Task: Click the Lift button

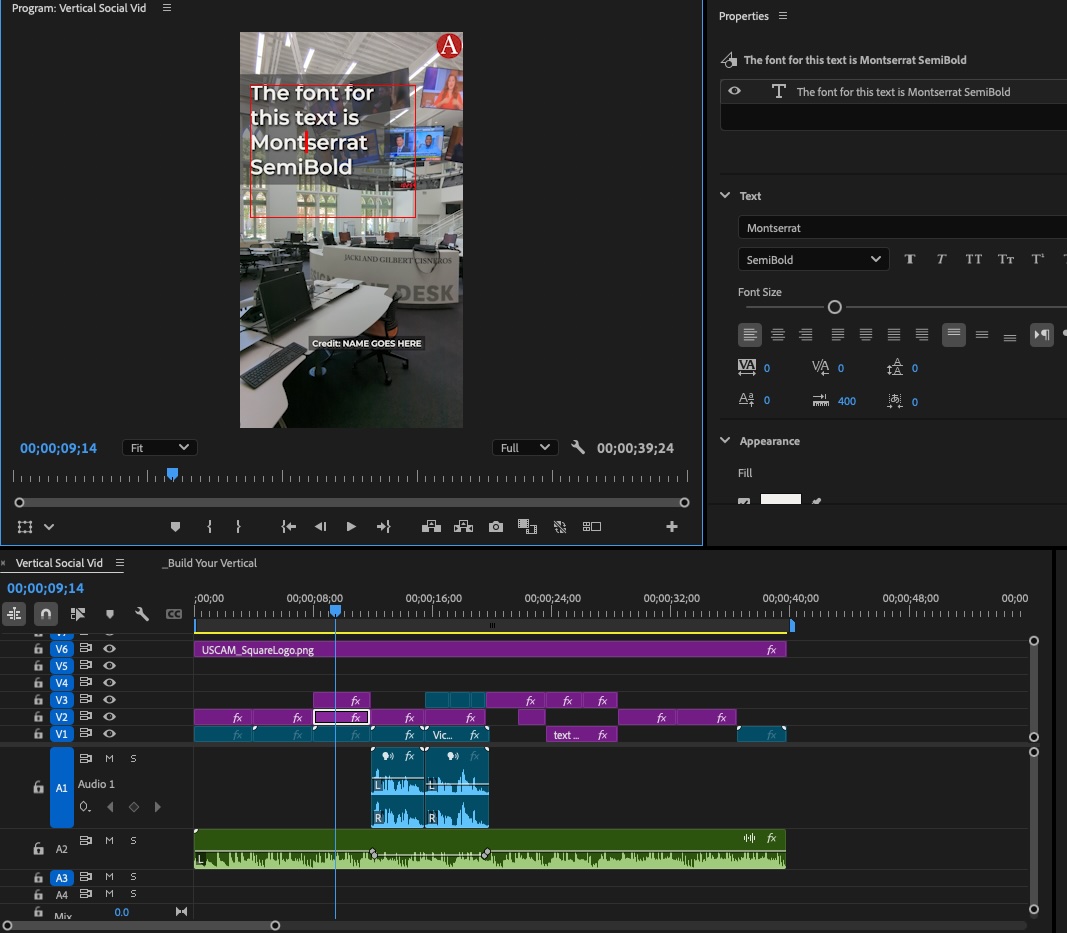Action: click(x=431, y=527)
